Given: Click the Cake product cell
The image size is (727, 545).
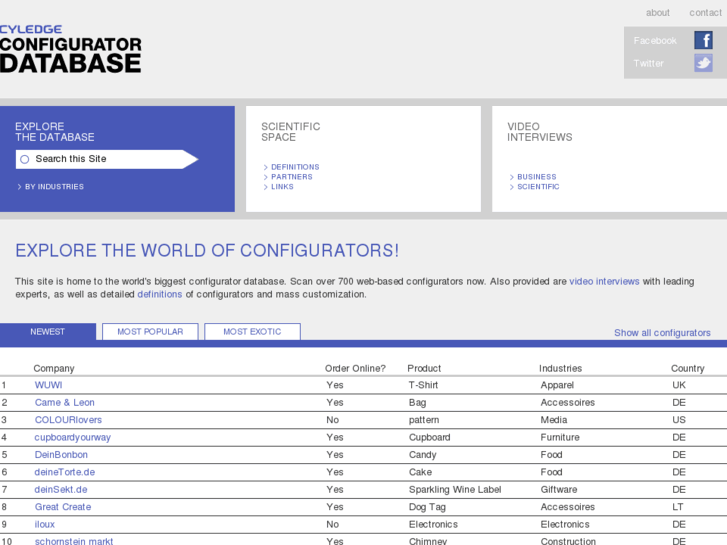Looking at the screenshot, I should pos(420,472).
